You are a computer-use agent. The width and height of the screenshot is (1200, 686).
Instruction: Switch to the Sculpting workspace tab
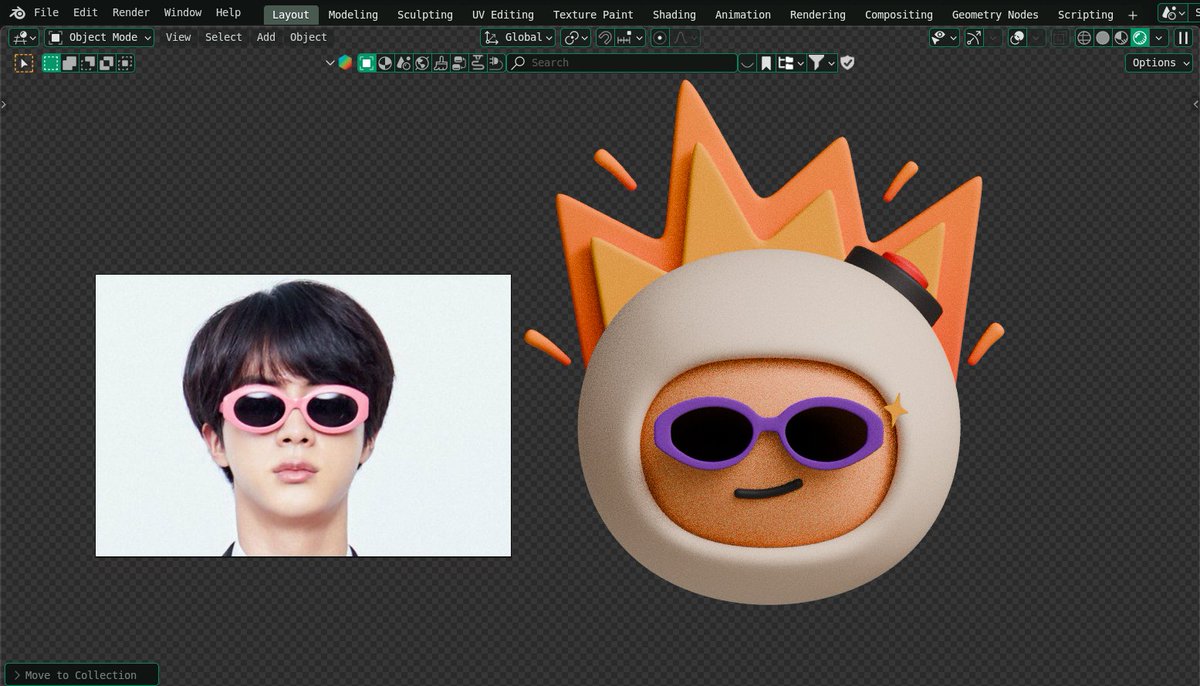(425, 14)
